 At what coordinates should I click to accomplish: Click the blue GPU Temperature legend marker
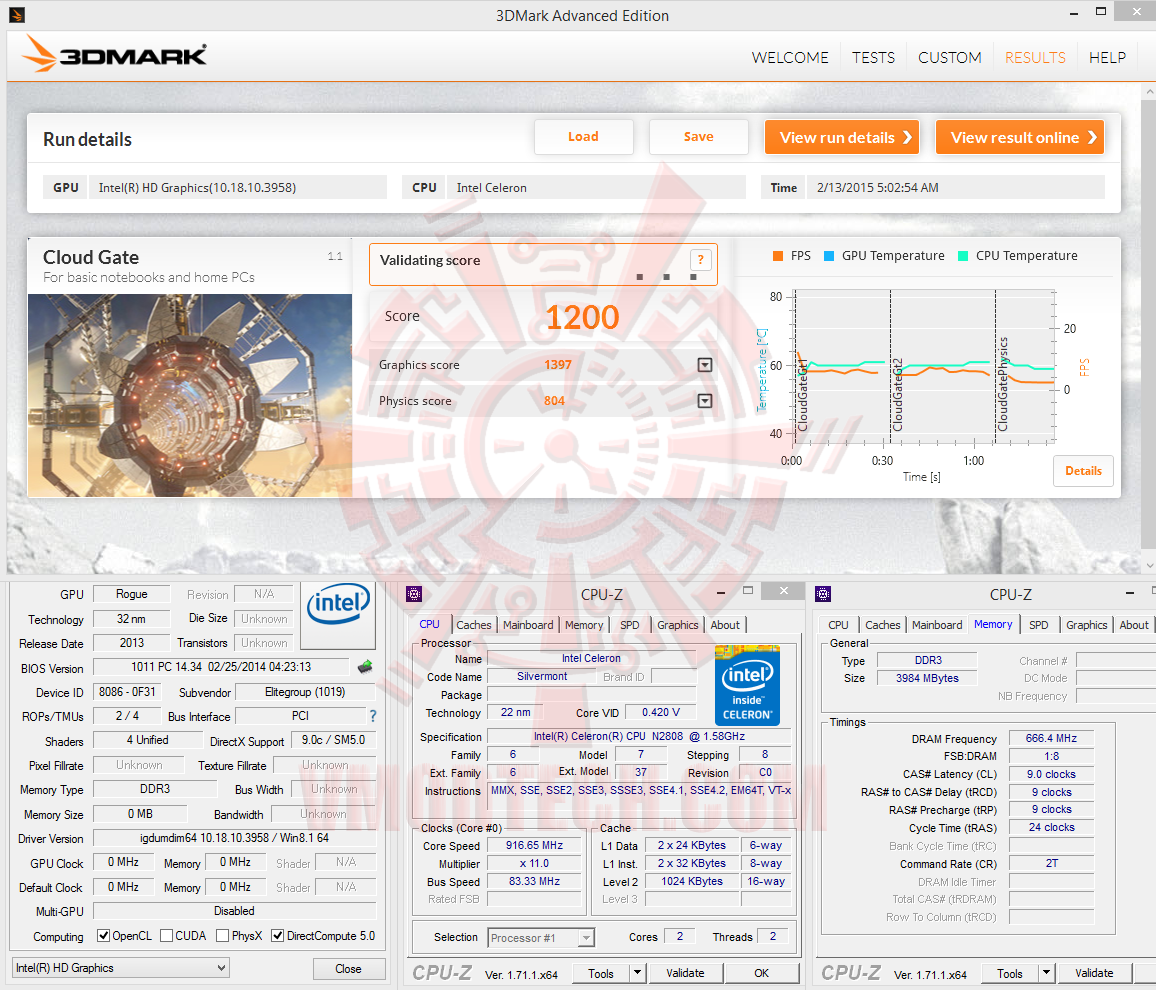829,256
